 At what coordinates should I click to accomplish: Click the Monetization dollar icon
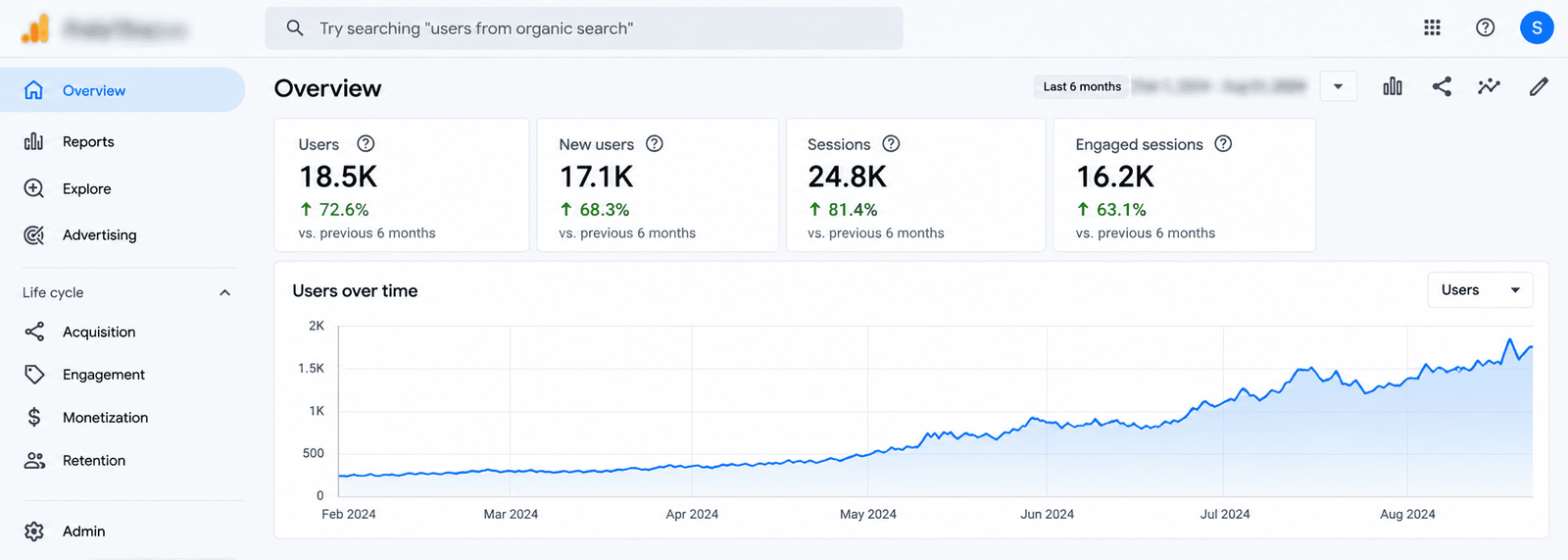point(34,417)
